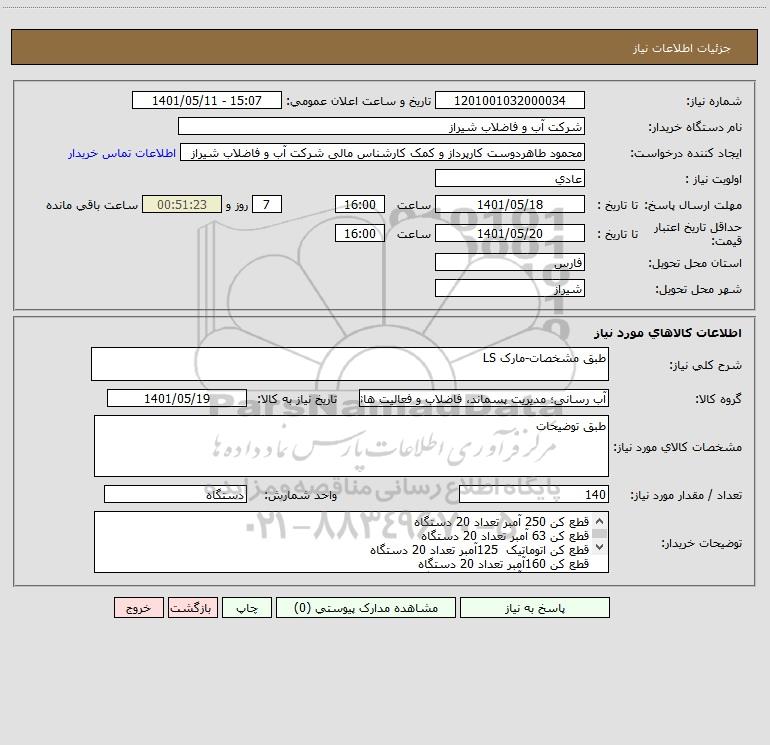Viewport: 770px width, 745px height.
Task: Select line 'قطع کن اتوماتیک 125آمپر'
Action: 479,550
